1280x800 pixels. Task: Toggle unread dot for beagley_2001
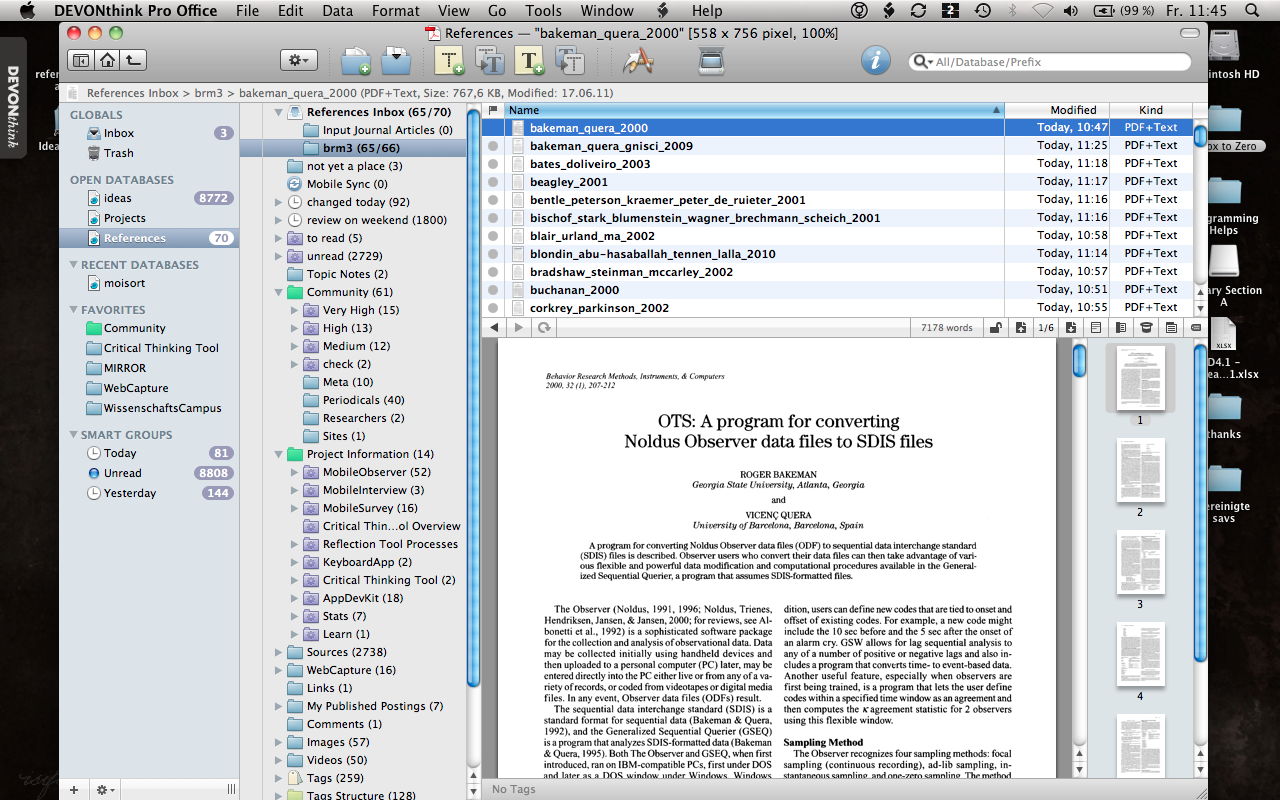[x=492, y=182]
